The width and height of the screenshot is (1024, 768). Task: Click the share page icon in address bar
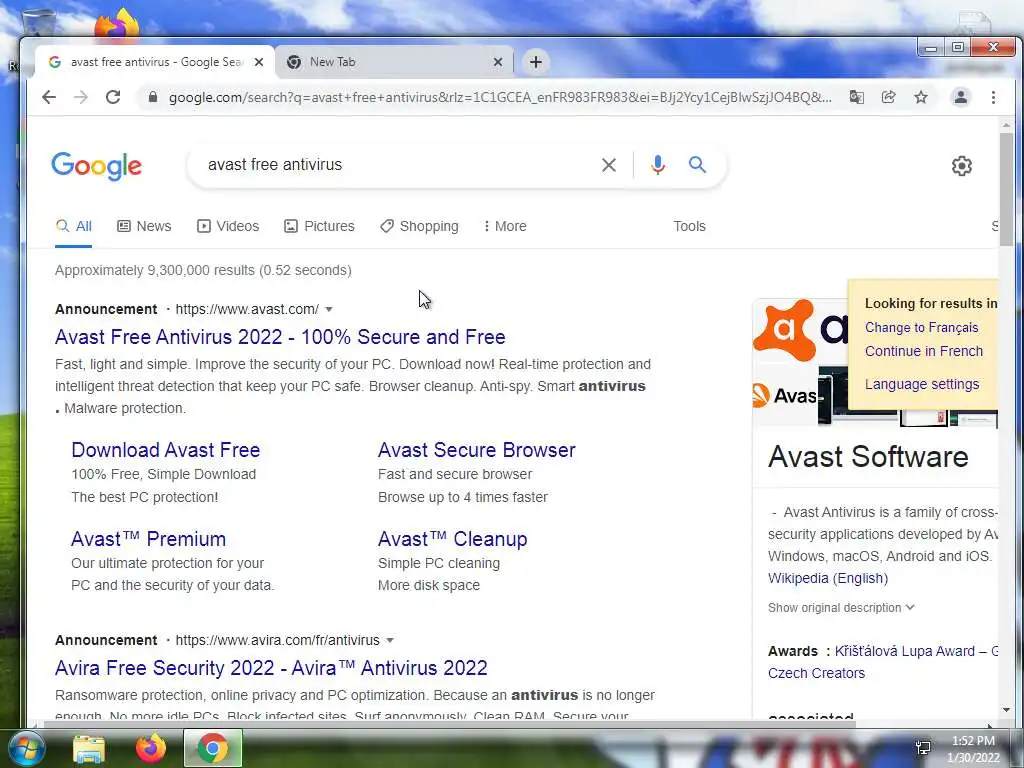889,97
